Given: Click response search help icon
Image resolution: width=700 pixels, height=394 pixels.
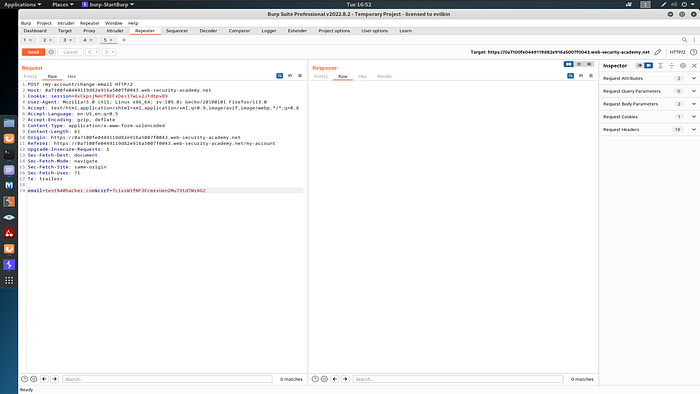Looking at the screenshot, I should click(x=315, y=379).
